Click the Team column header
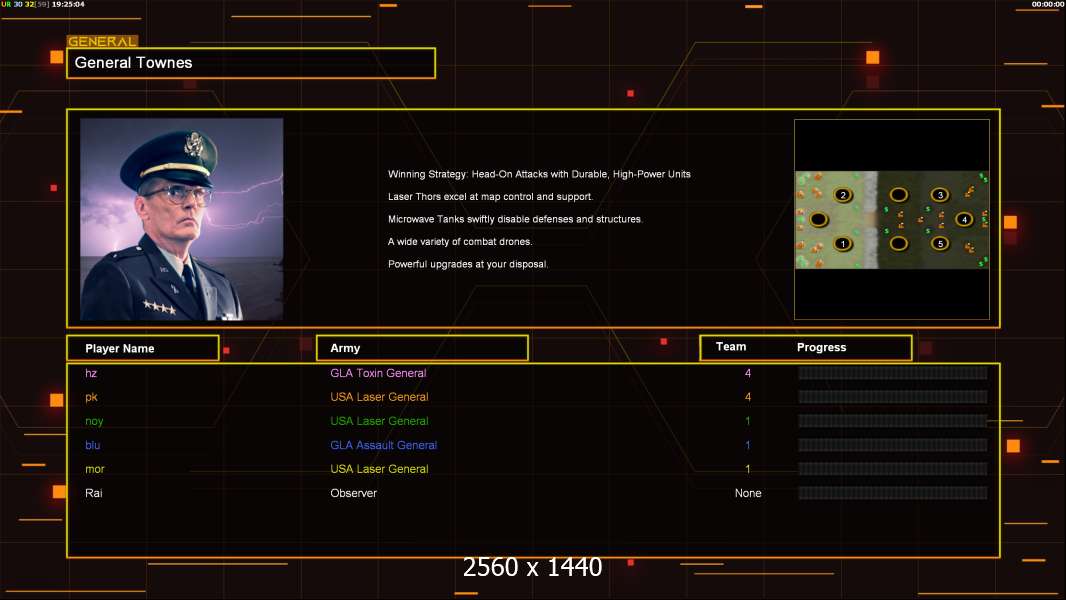Viewport: 1066px width, 600px height. 731,347
